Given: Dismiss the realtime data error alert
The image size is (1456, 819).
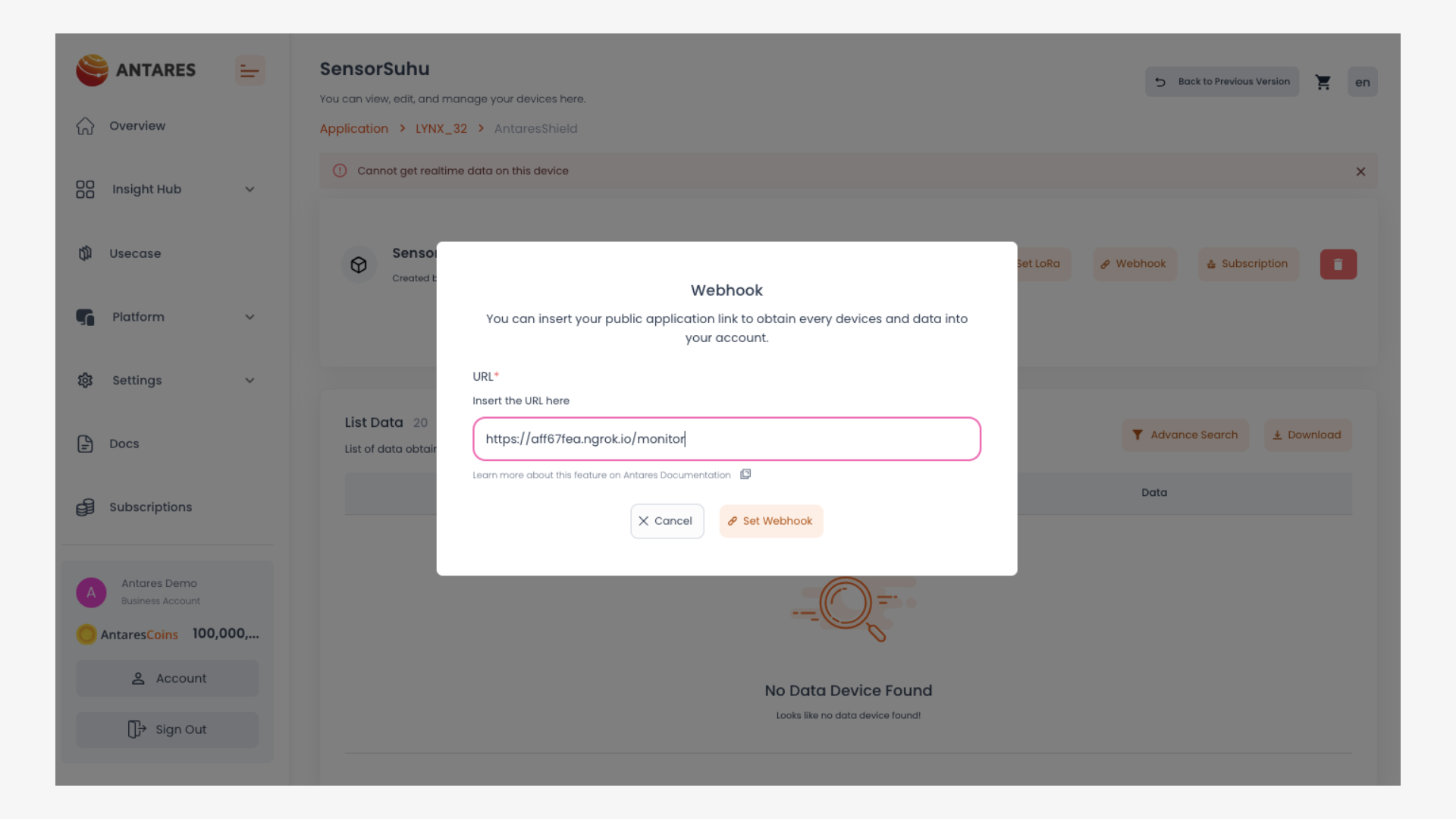Looking at the screenshot, I should pyautogui.click(x=1360, y=171).
